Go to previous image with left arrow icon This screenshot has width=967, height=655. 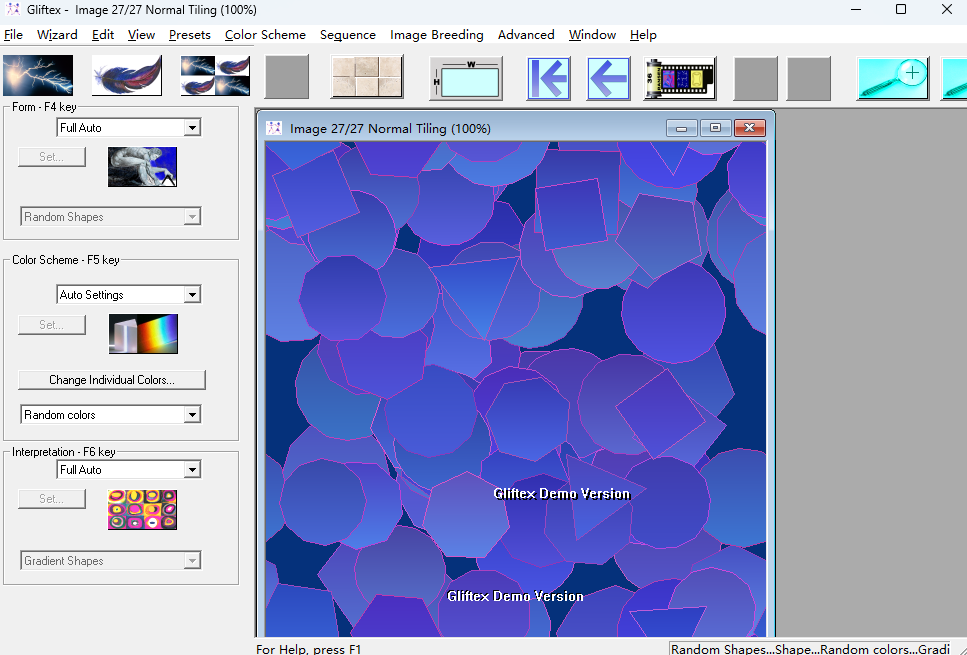tap(607, 78)
